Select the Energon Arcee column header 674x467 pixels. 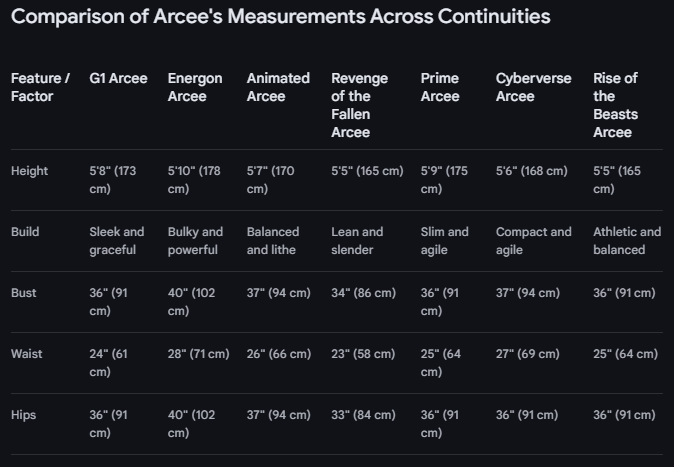coord(195,87)
